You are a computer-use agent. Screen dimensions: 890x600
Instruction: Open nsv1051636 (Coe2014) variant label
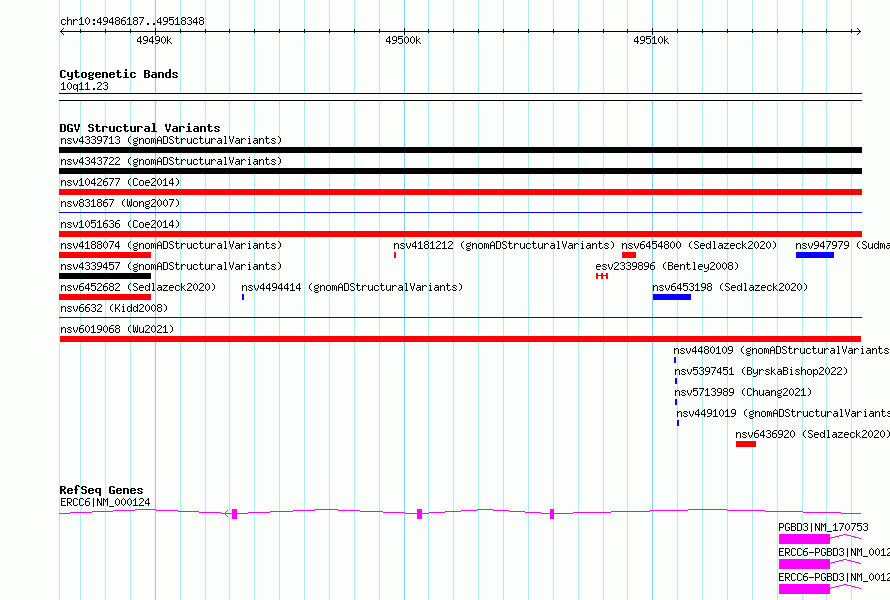(x=120, y=224)
